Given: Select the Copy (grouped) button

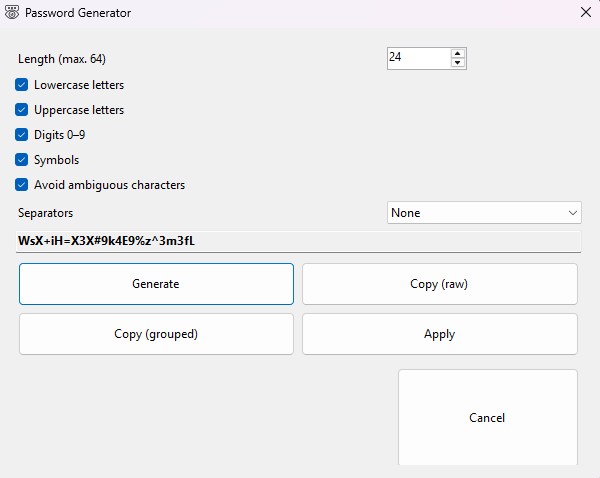Looking at the screenshot, I should point(156,334).
